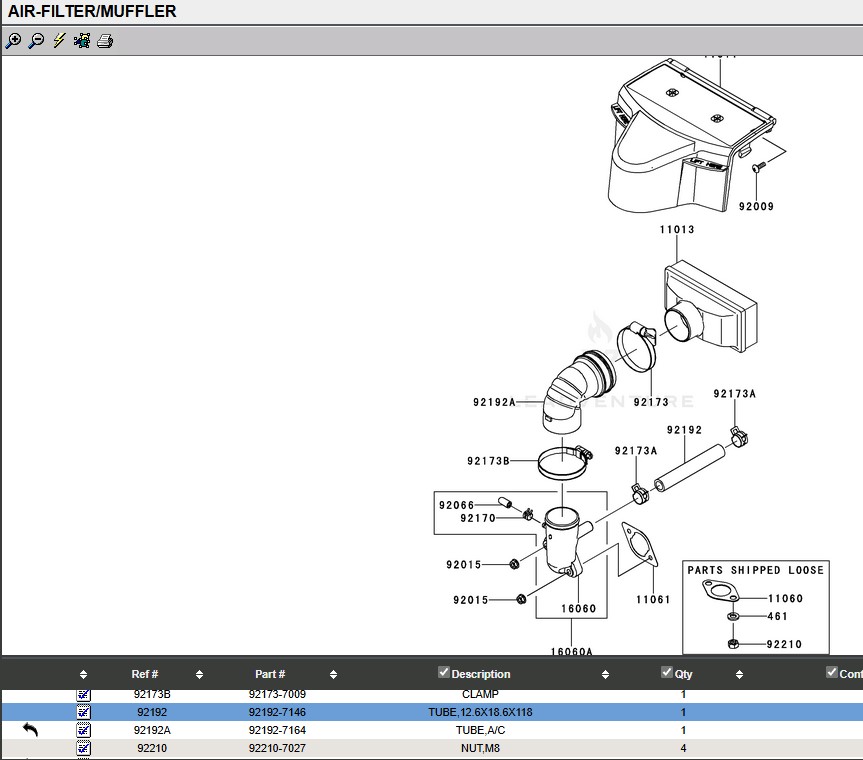Click the Part # column header
The height and width of the screenshot is (760, 863).
pos(270,674)
